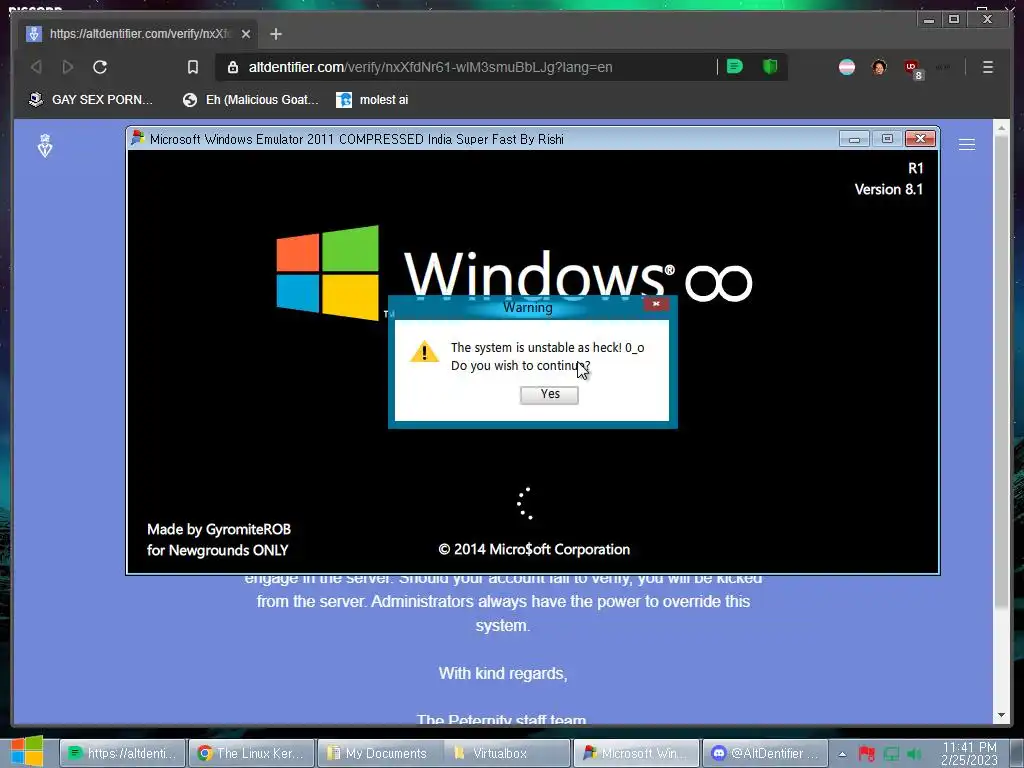Minimize the Windows Emulator window
The height and width of the screenshot is (768, 1024).
[x=854, y=138]
